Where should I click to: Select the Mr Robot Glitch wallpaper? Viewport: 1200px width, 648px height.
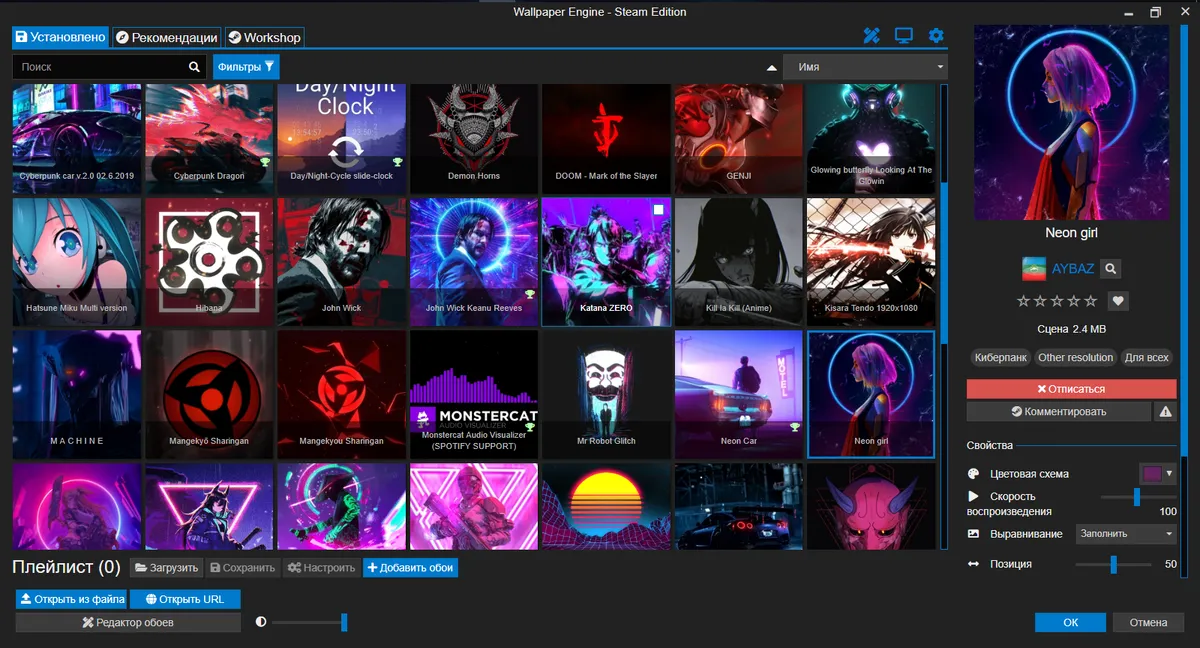(606, 394)
